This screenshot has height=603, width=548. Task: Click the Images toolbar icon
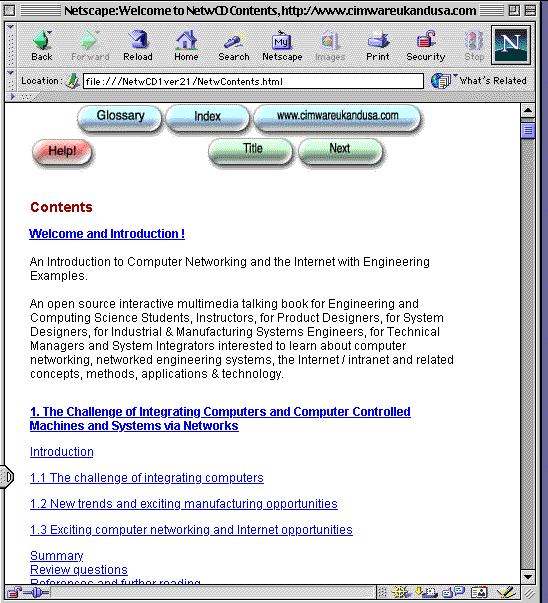coord(330,45)
